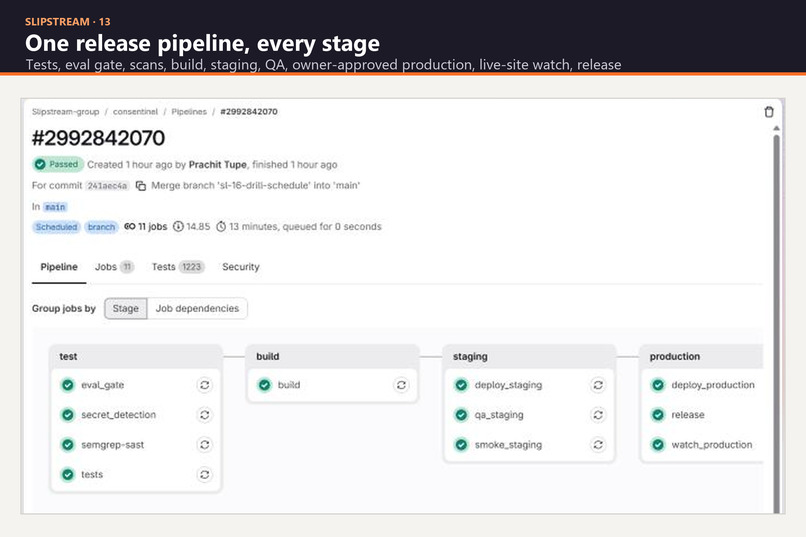
Task: Open the semgrep-sast job
Action: (x=113, y=445)
